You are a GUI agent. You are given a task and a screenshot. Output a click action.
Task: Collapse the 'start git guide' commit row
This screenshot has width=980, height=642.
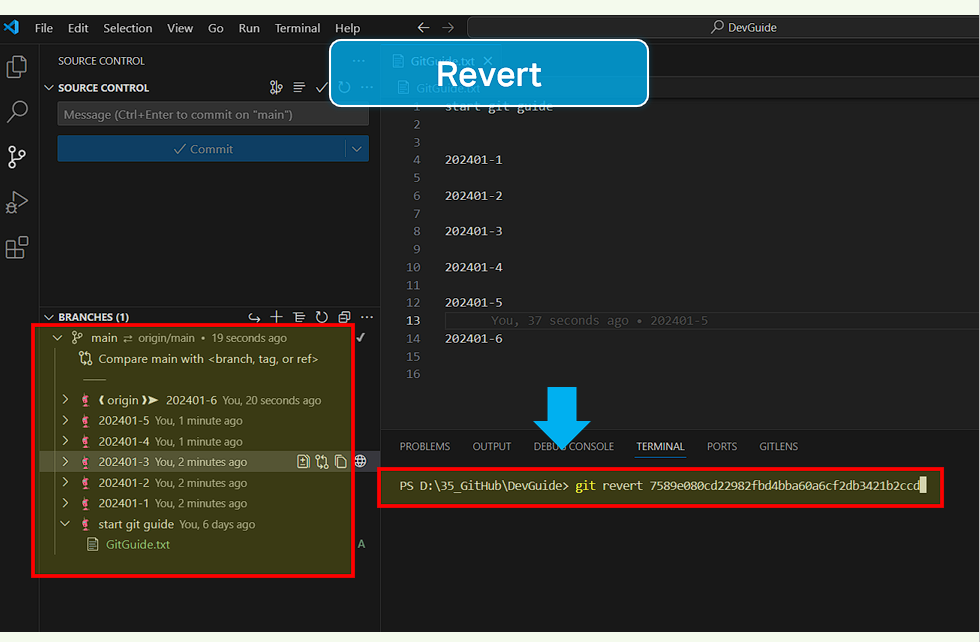[x=65, y=524]
